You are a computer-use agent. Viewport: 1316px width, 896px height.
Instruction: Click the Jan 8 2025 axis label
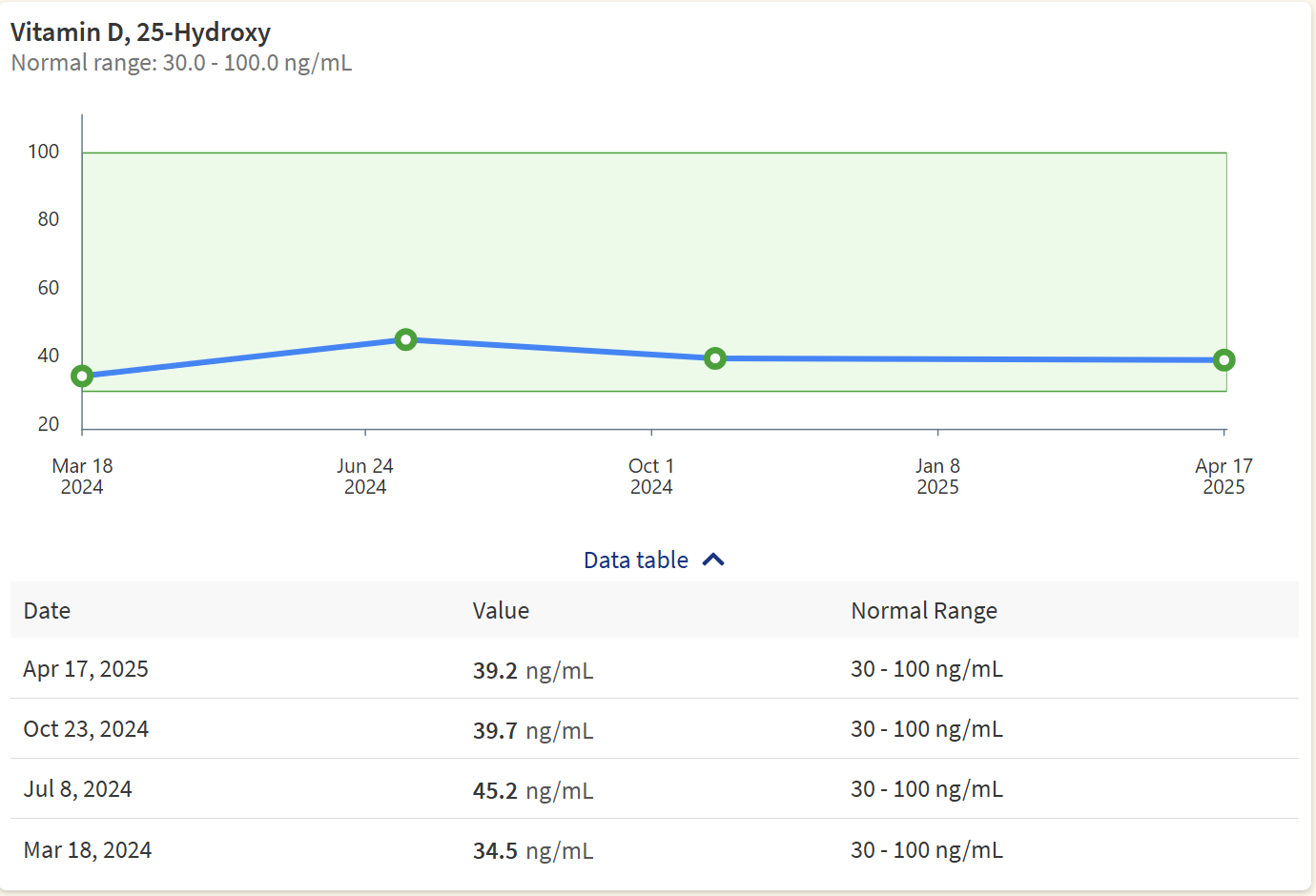click(937, 477)
